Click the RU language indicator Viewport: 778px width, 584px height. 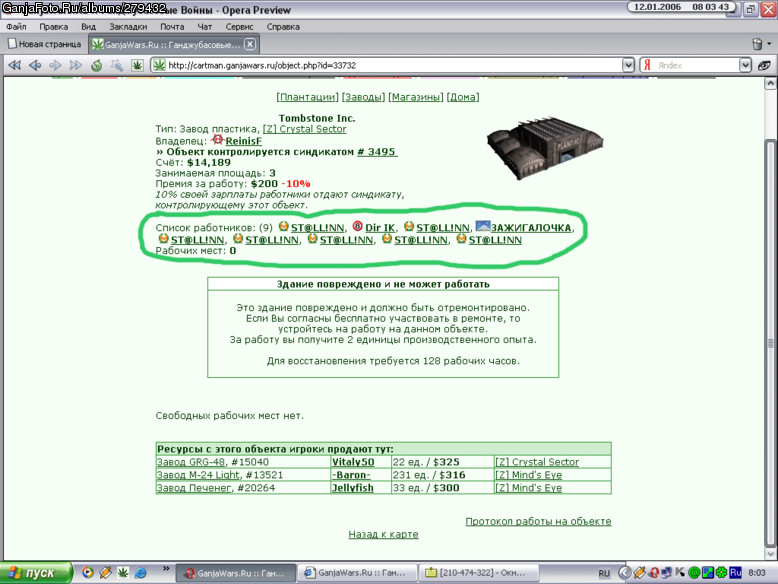[604, 573]
